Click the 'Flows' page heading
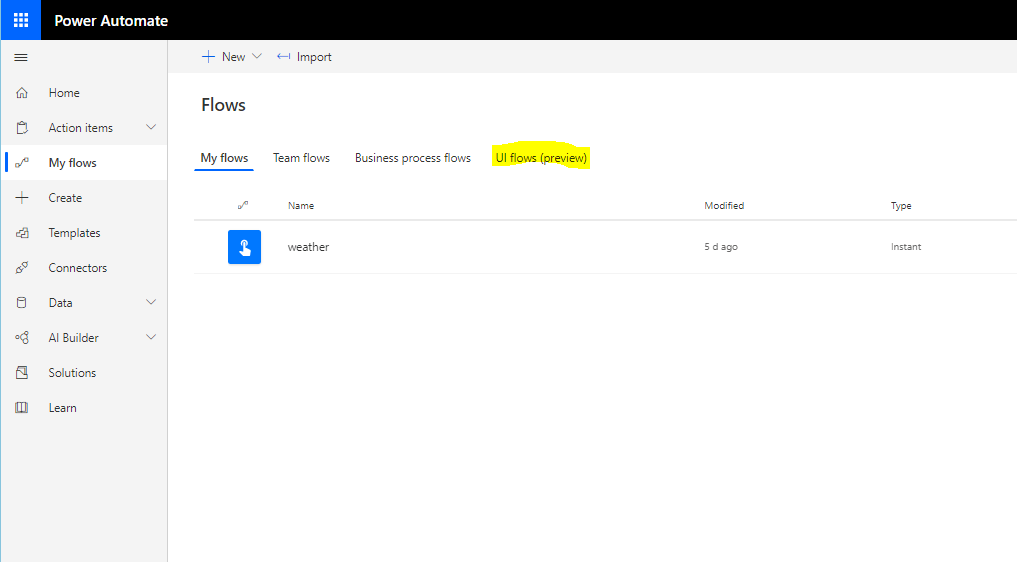Viewport: 1017px width, 562px height. (223, 105)
